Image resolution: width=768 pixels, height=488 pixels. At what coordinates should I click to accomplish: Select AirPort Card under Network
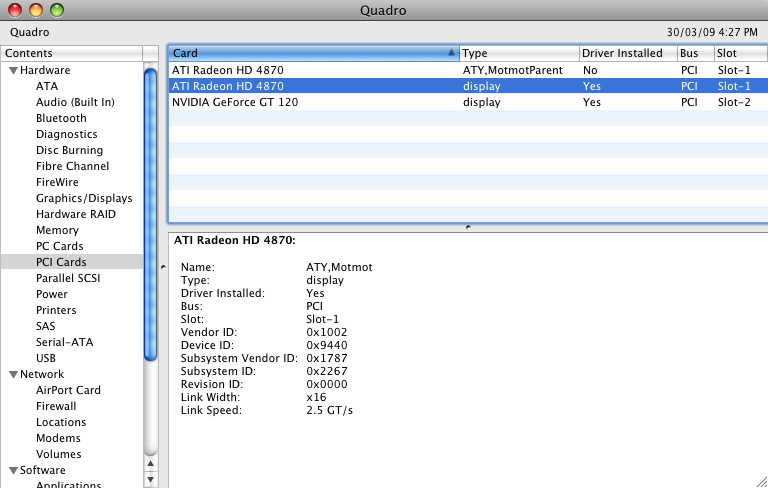69,390
